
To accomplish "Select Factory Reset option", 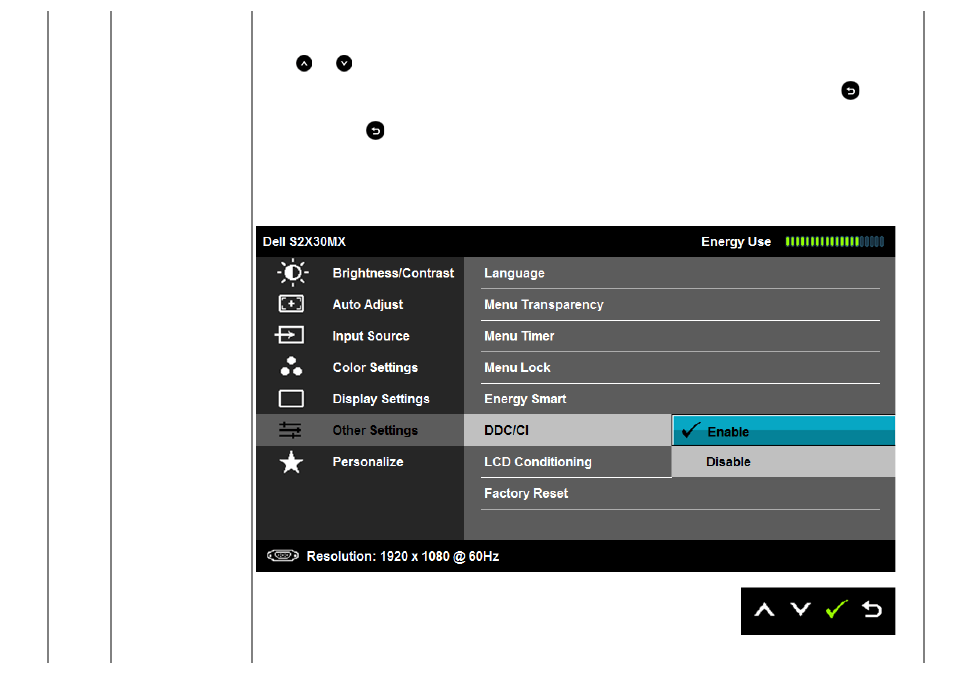I will tap(680, 494).
